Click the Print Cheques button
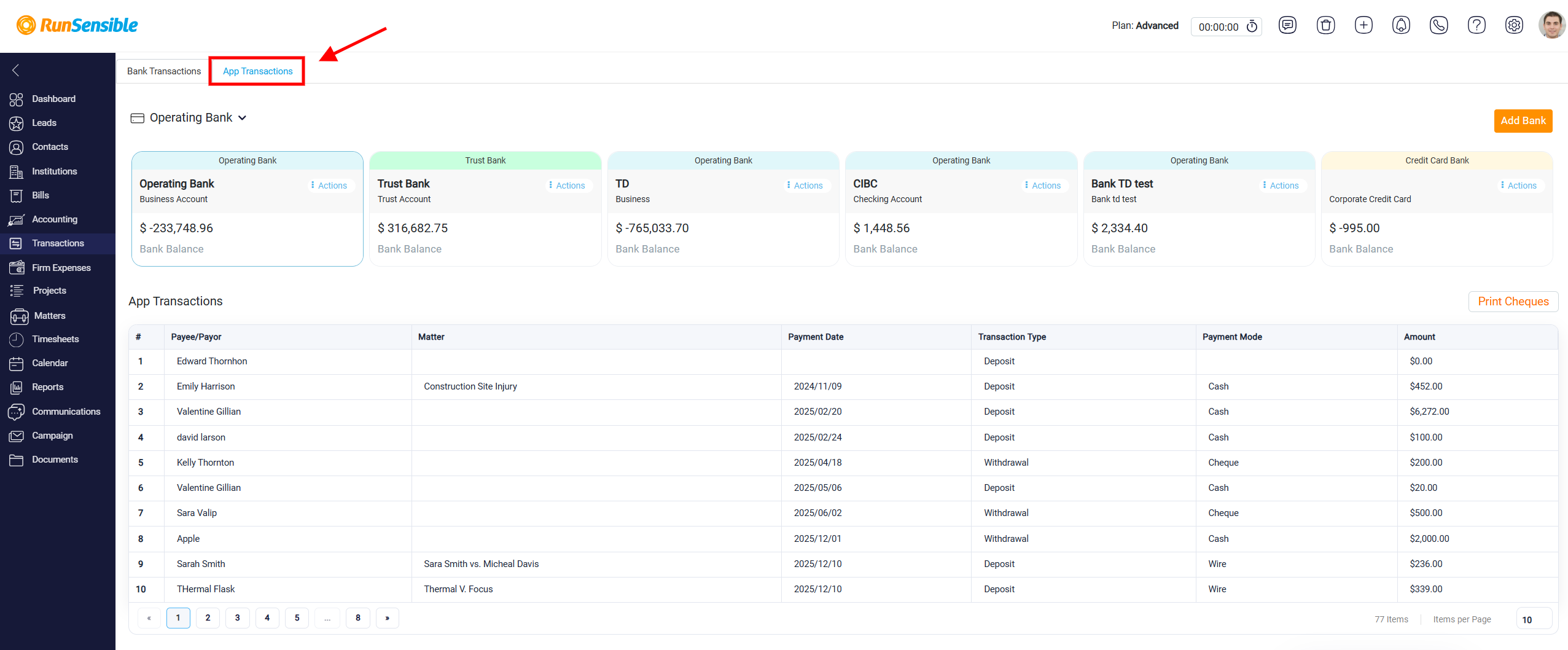Image resolution: width=1568 pixels, height=650 pixels. click(x=1513, y=302)
